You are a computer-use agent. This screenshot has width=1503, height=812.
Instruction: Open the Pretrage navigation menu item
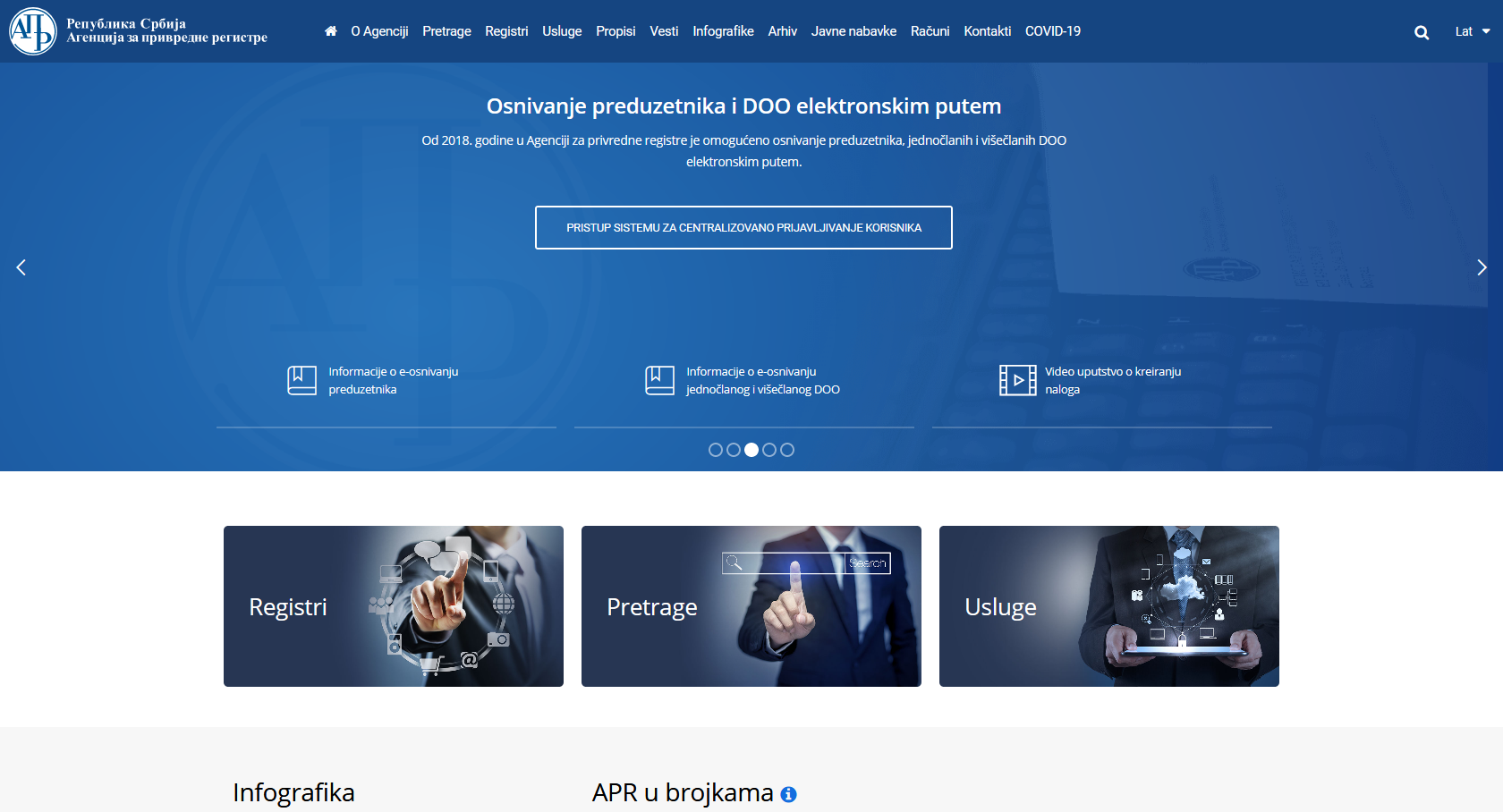tap(446, 31)
